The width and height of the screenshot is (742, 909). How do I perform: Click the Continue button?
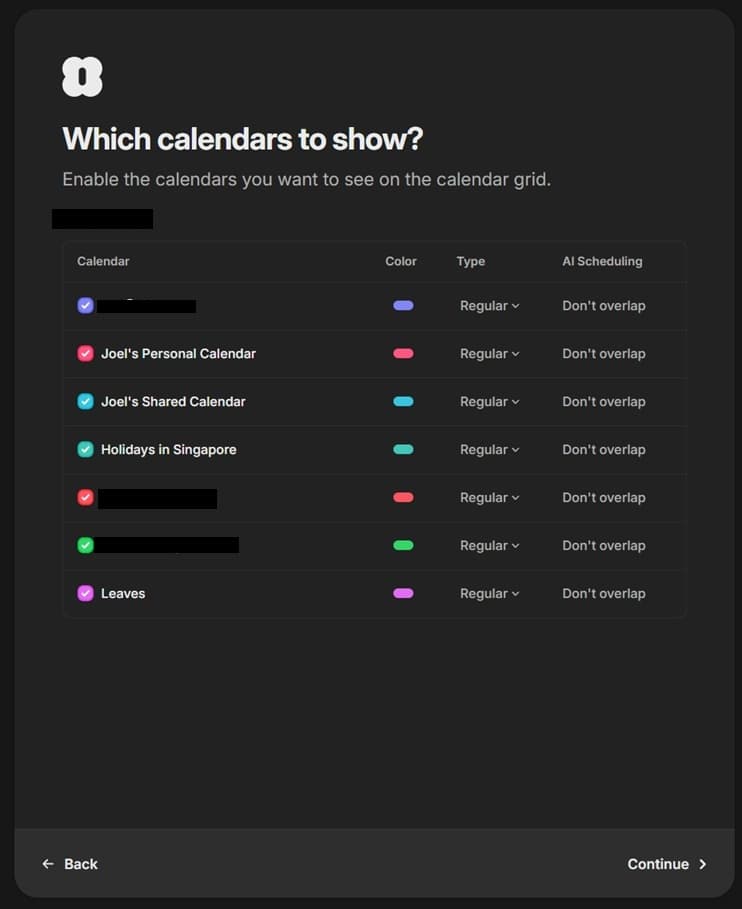[x=666, y=864]
